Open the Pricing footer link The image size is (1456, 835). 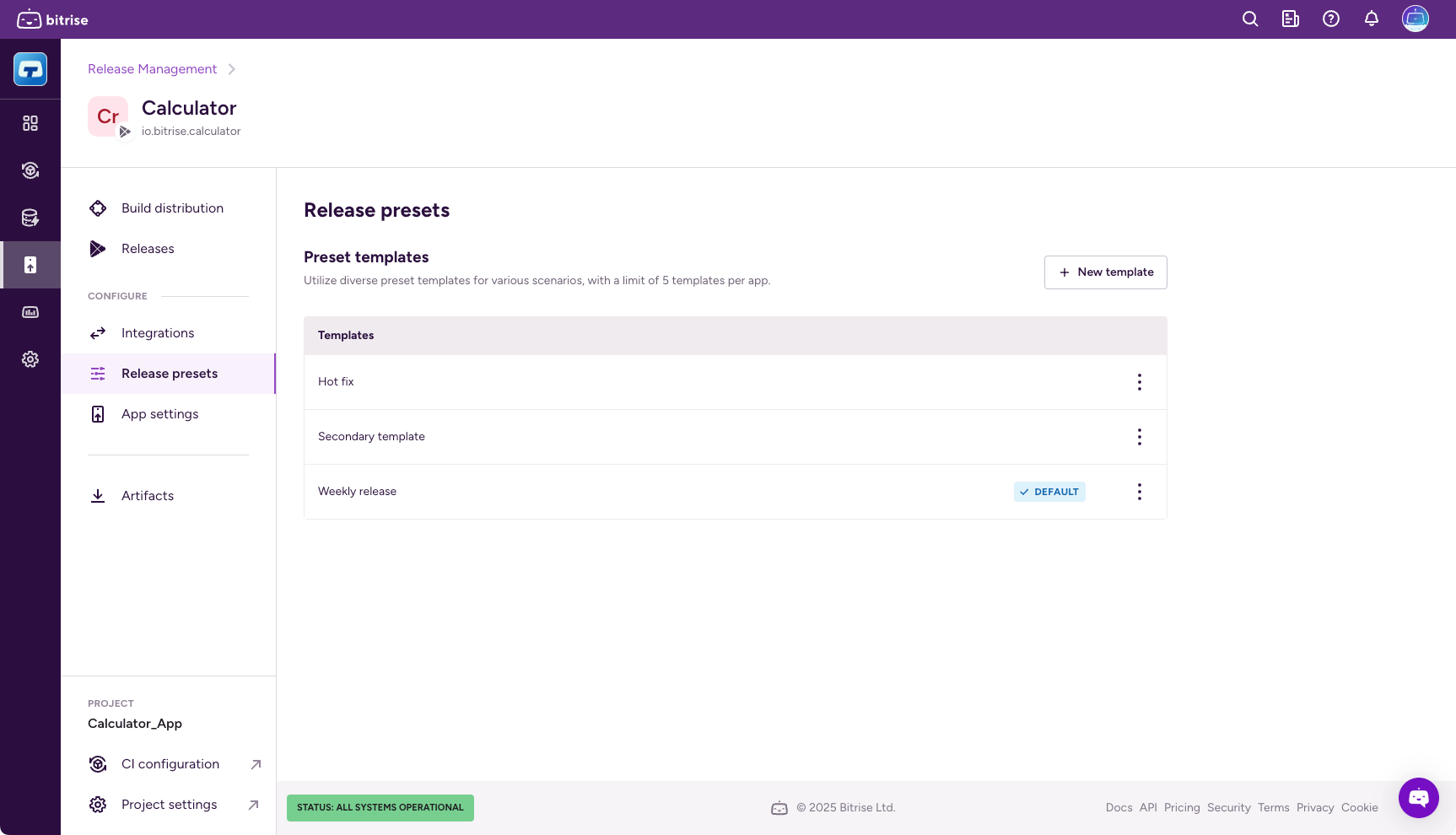pos(1182,808)
